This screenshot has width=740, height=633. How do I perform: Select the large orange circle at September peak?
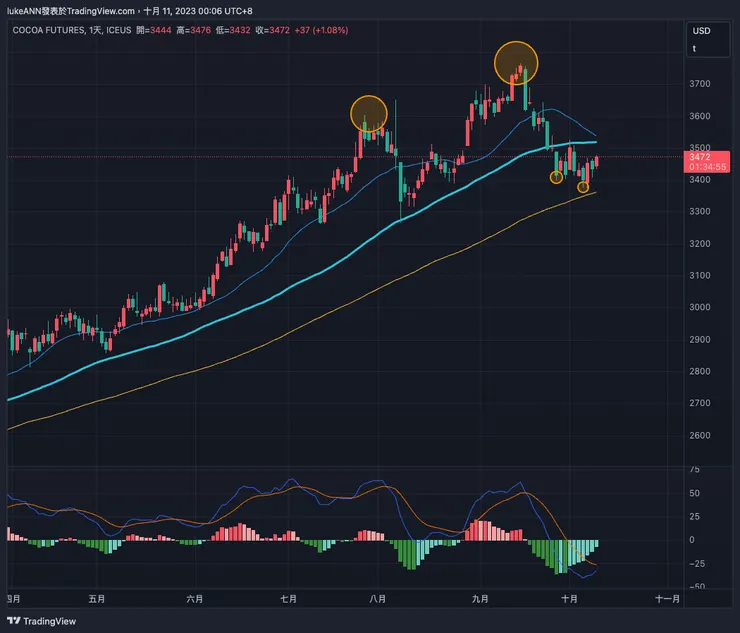[x=516, y=63]
